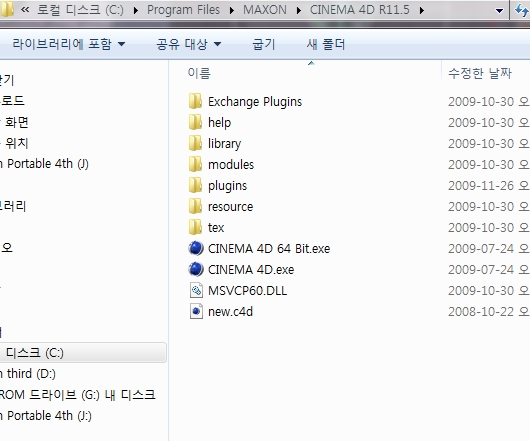
Task: Click the 새 폴더 button
Action: pos(326,44)
